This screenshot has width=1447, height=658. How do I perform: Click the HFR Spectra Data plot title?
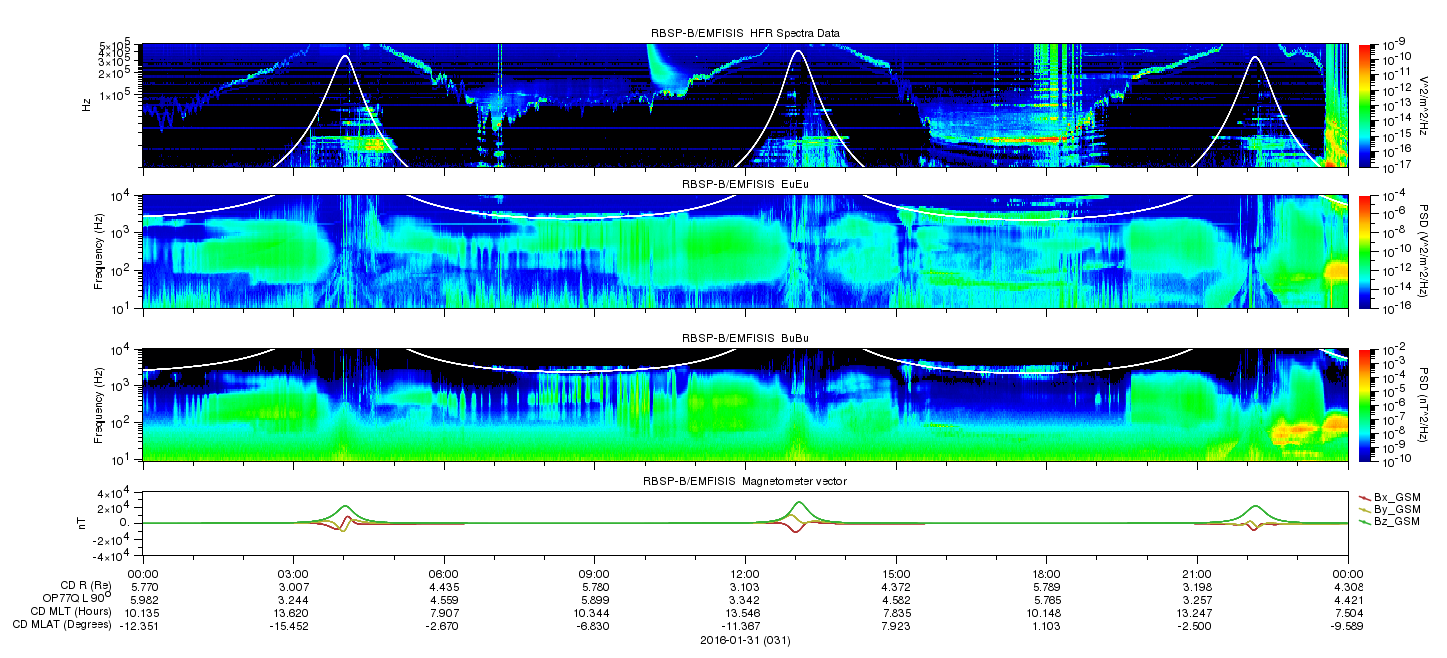[x=745, y=33]
